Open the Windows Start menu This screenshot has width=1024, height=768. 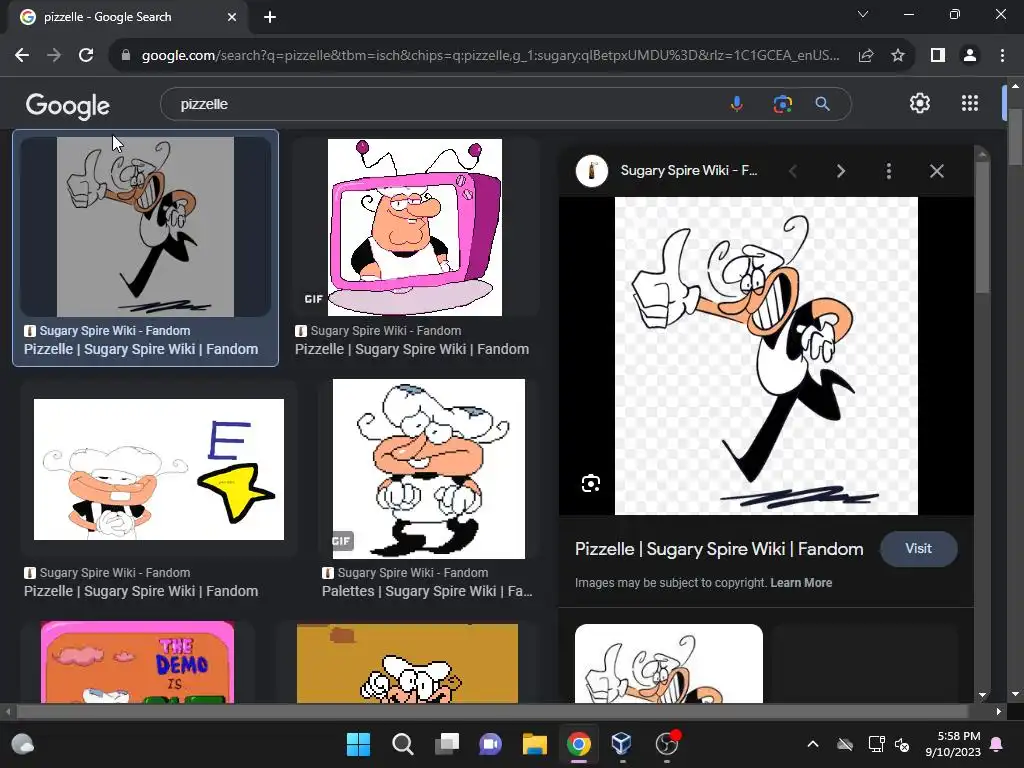(358, 744)
